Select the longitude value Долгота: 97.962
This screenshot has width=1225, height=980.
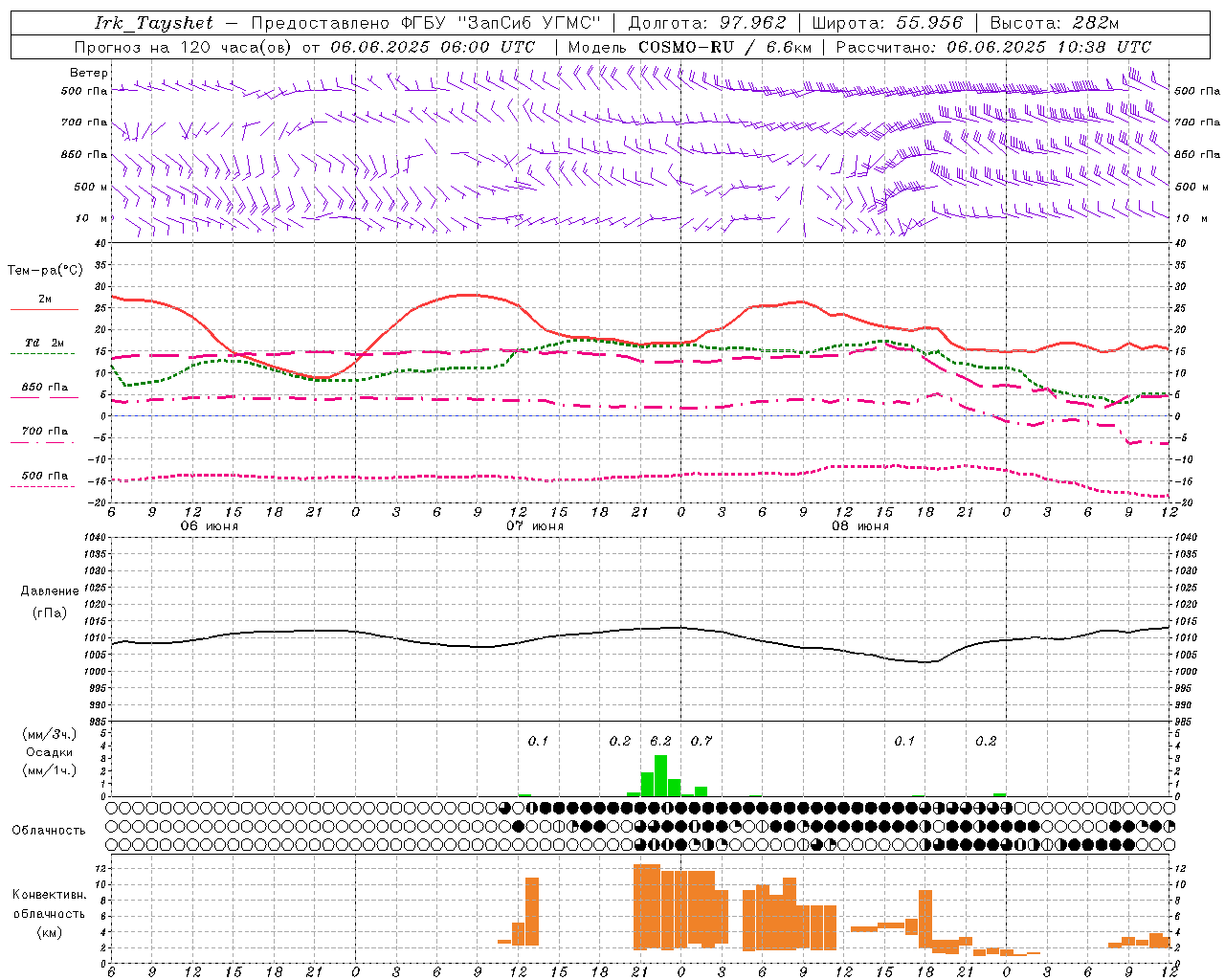point(706,23)
